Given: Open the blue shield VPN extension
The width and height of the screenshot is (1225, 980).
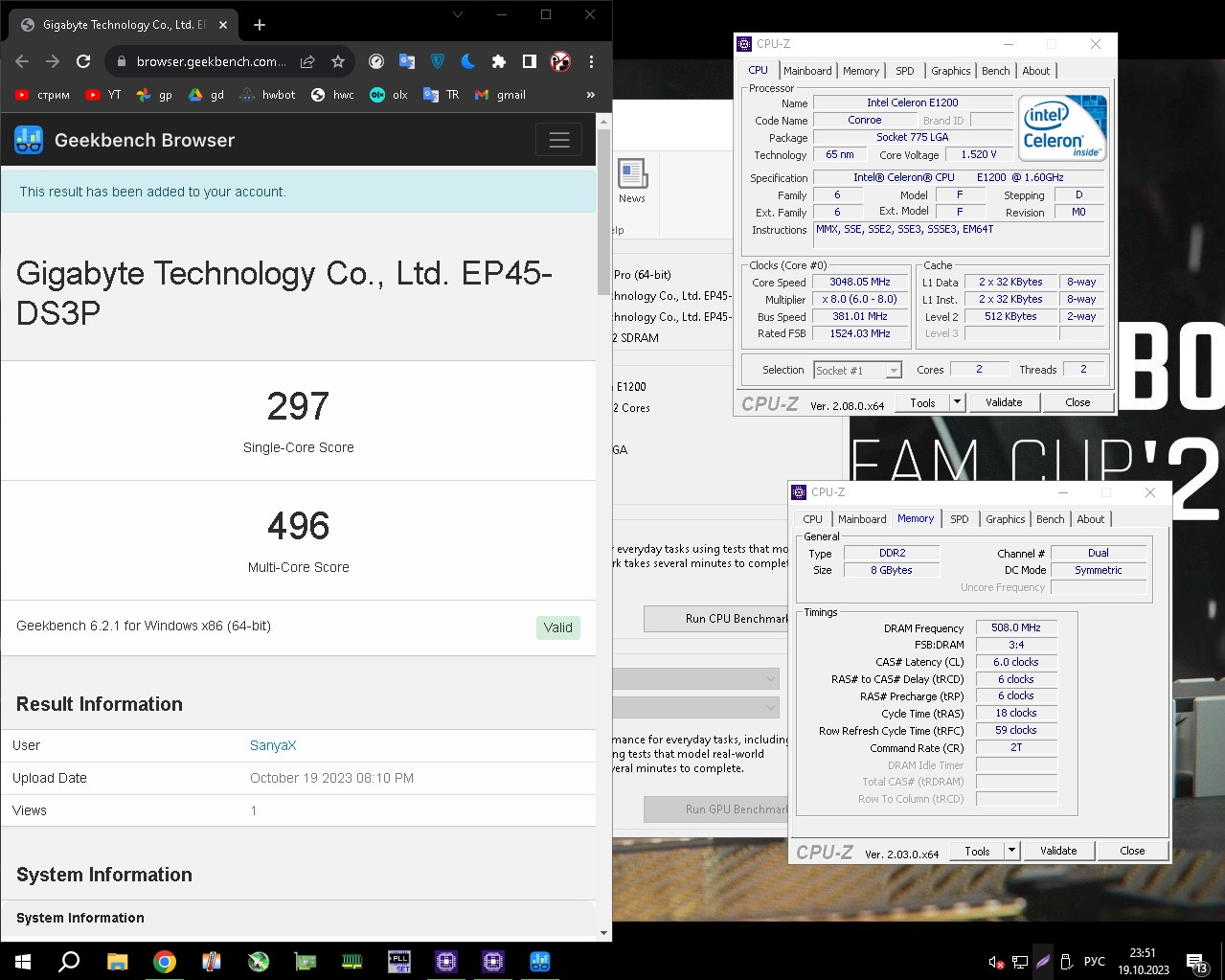Looking at the screenshot, I should tap(438, 61).
